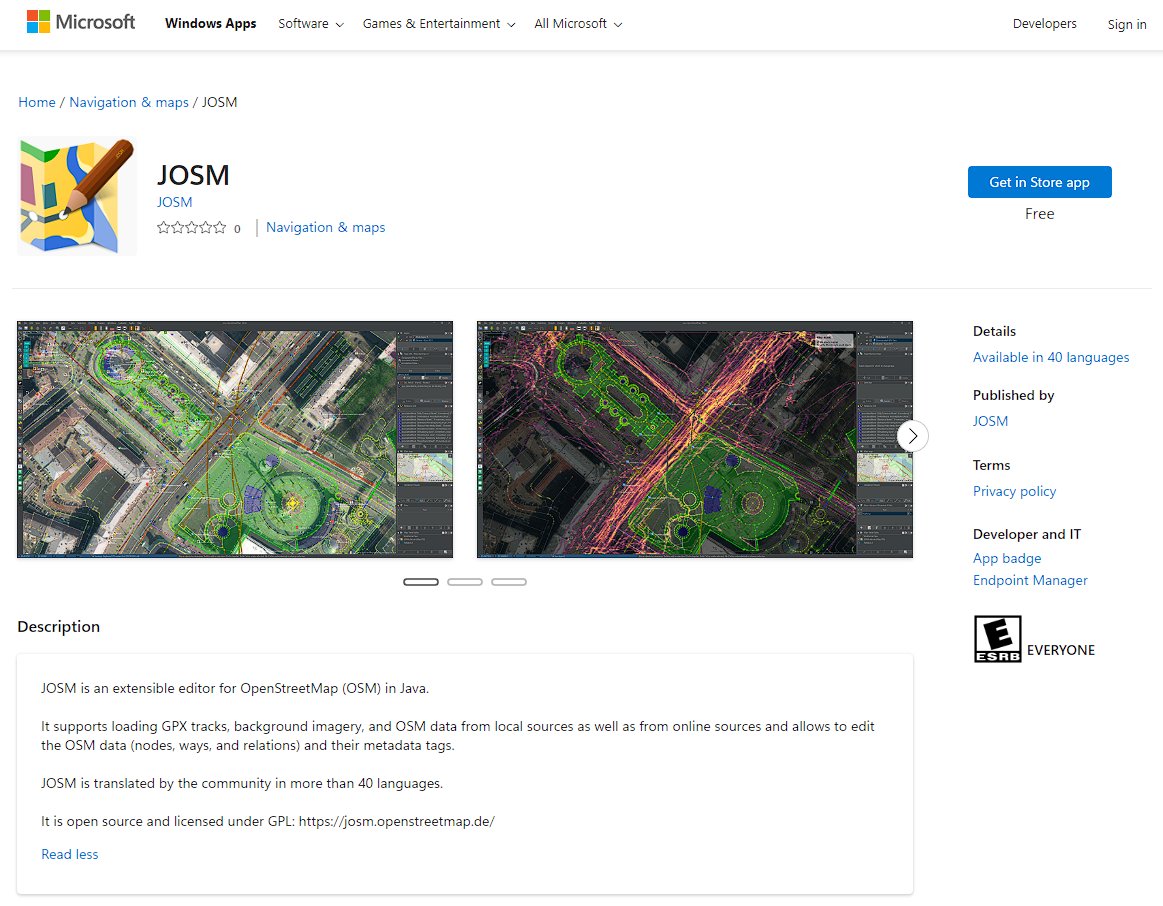Select first carousel page indicator

click(421, 582)
